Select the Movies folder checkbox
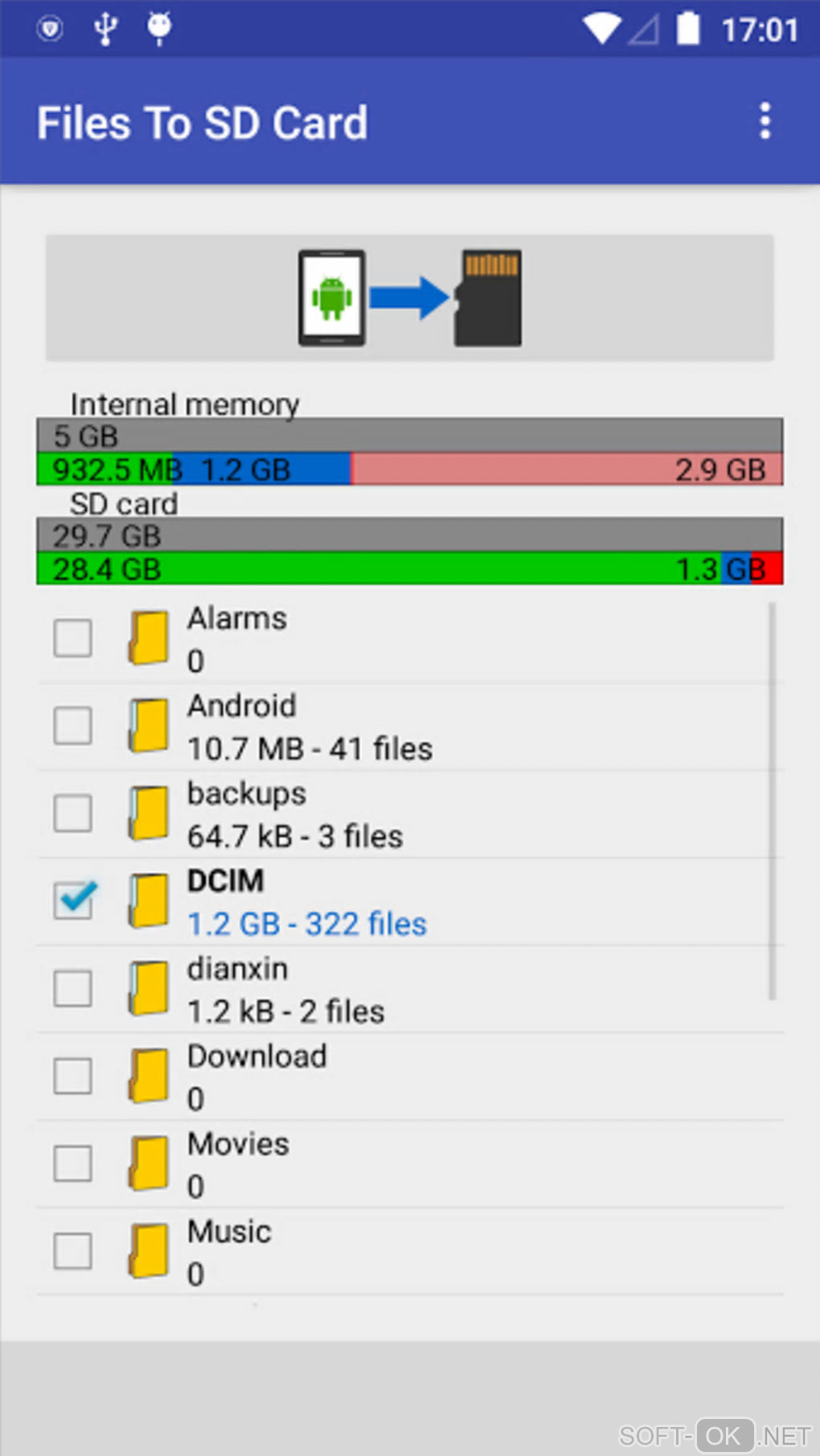Viewport: 820px width, 1456px height. coord(73,1163)
